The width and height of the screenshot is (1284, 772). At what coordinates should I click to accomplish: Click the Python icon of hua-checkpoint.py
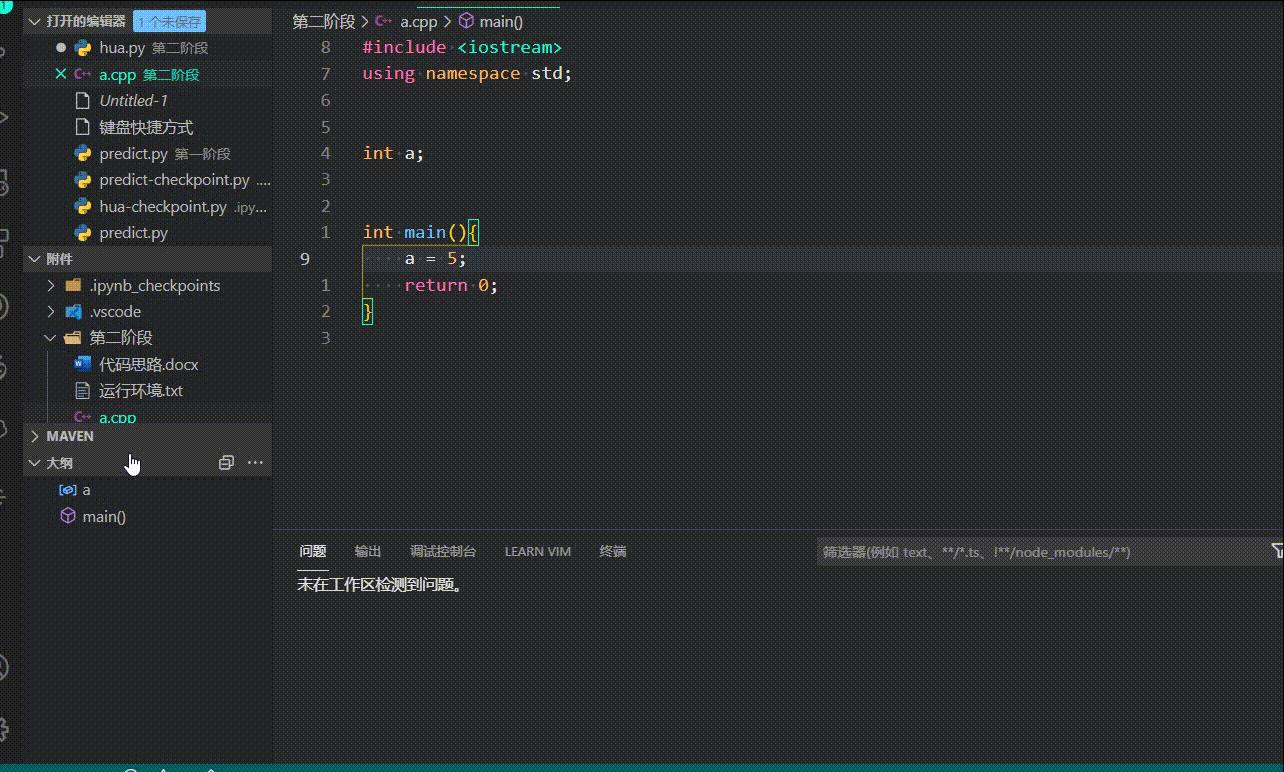click(83, 207)
